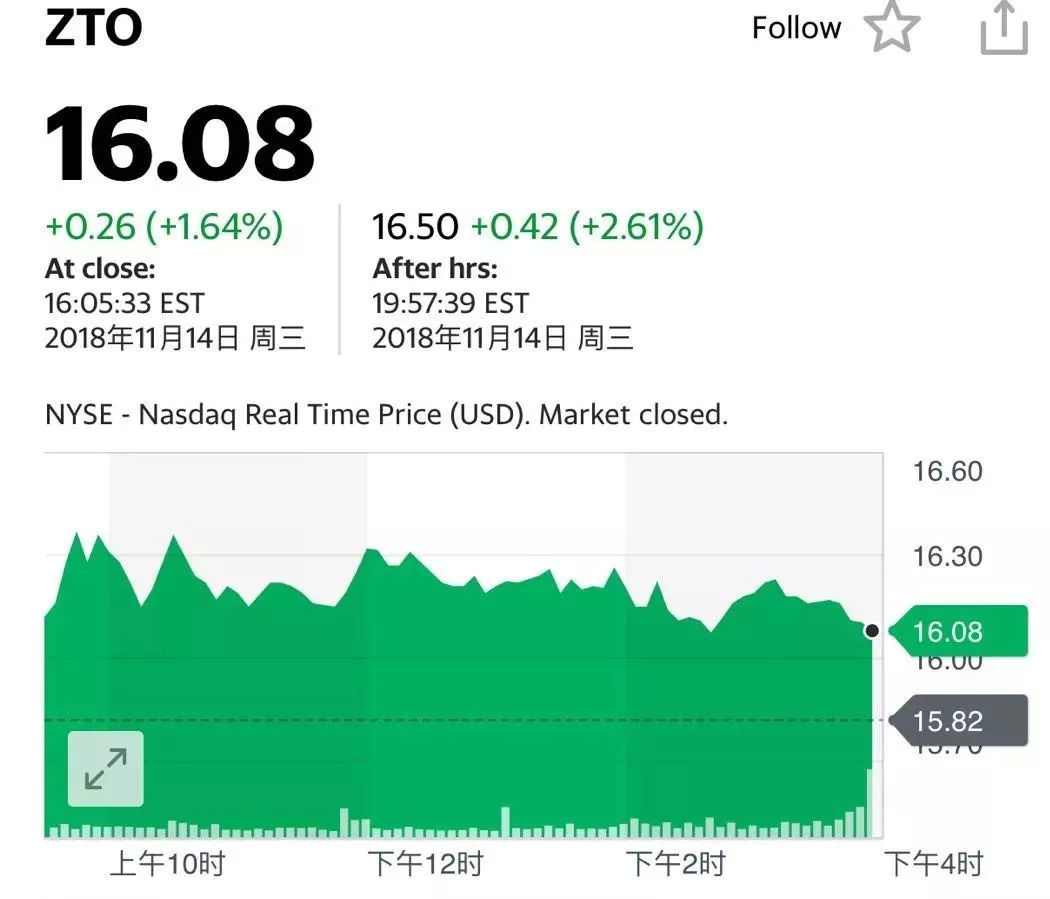Tap the share icon
The height and width of the screenshot is (899, 1050).
[x=1003, y=28]
